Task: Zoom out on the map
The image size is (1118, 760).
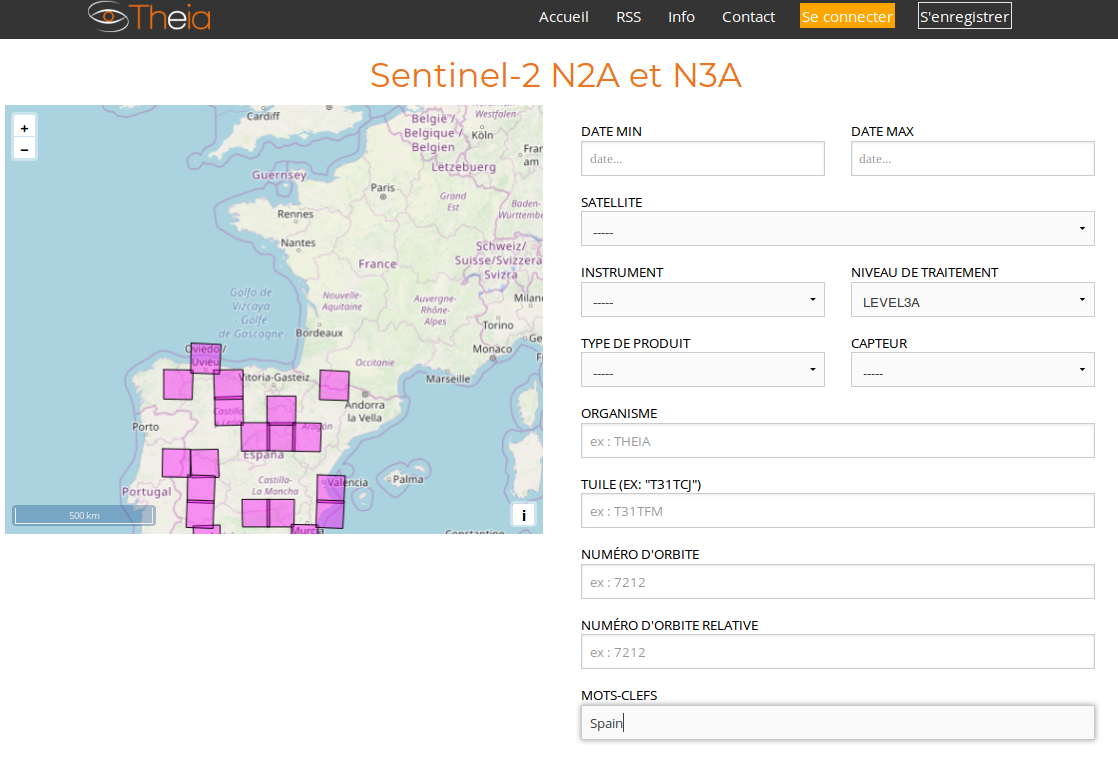Action: pyautogui.click(x=24, y=149)
